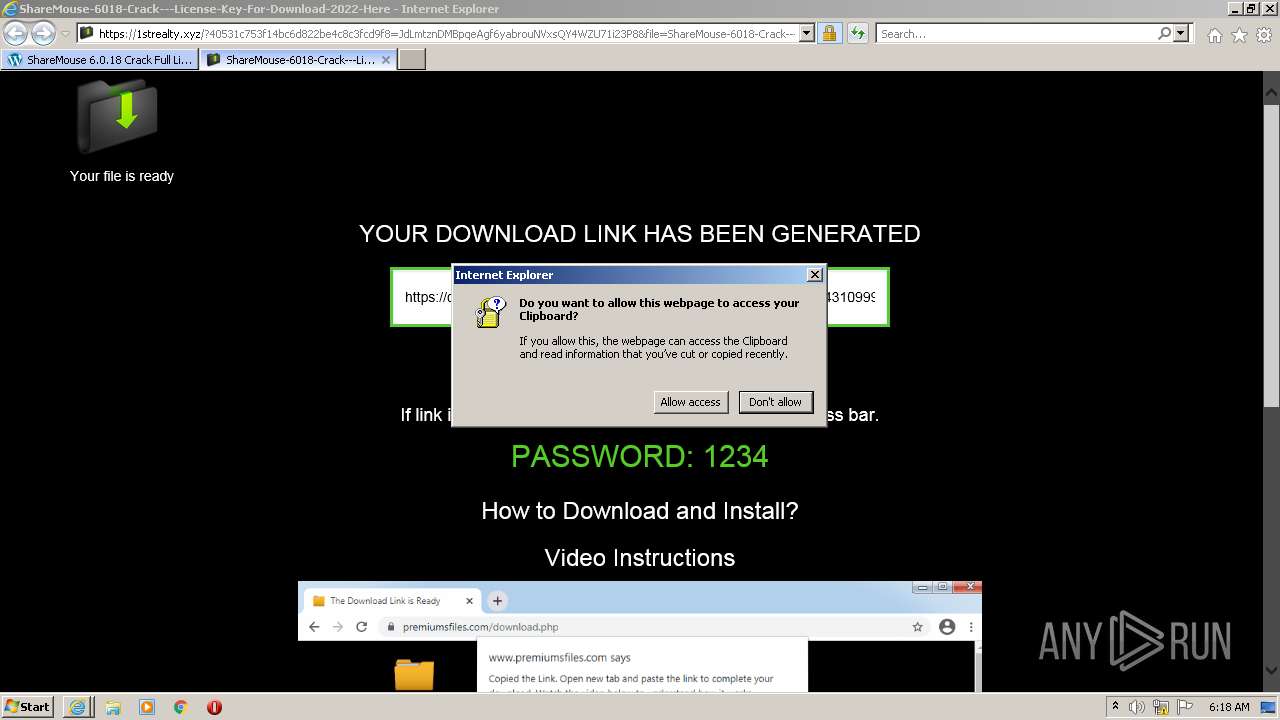
Task: Click the PASSWORD: 1234 text
Action: [640, 457]
